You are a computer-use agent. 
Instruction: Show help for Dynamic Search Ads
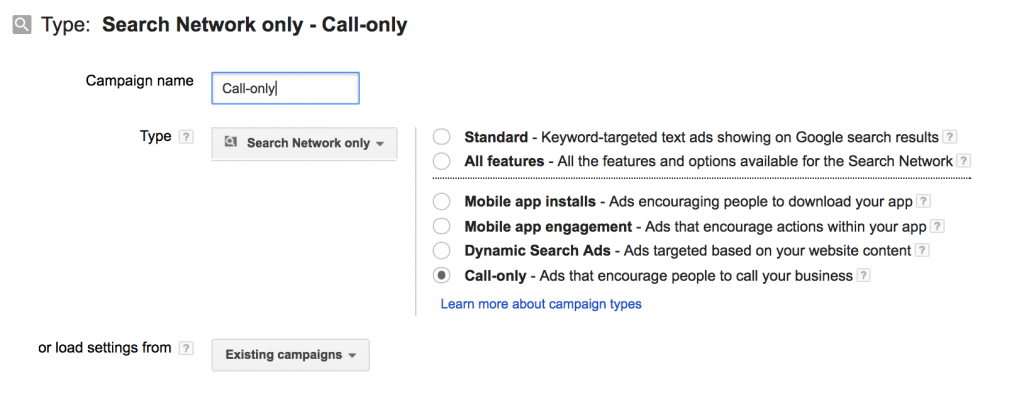(x=922, y=250)
